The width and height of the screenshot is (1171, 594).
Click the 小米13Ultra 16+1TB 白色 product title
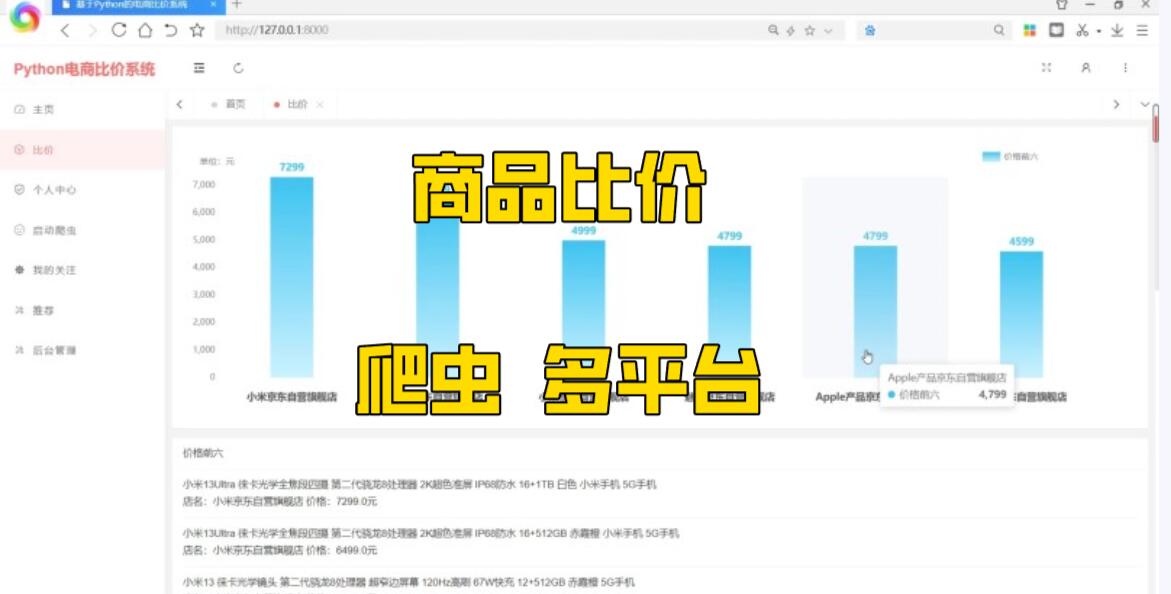(x=419, y=484)
